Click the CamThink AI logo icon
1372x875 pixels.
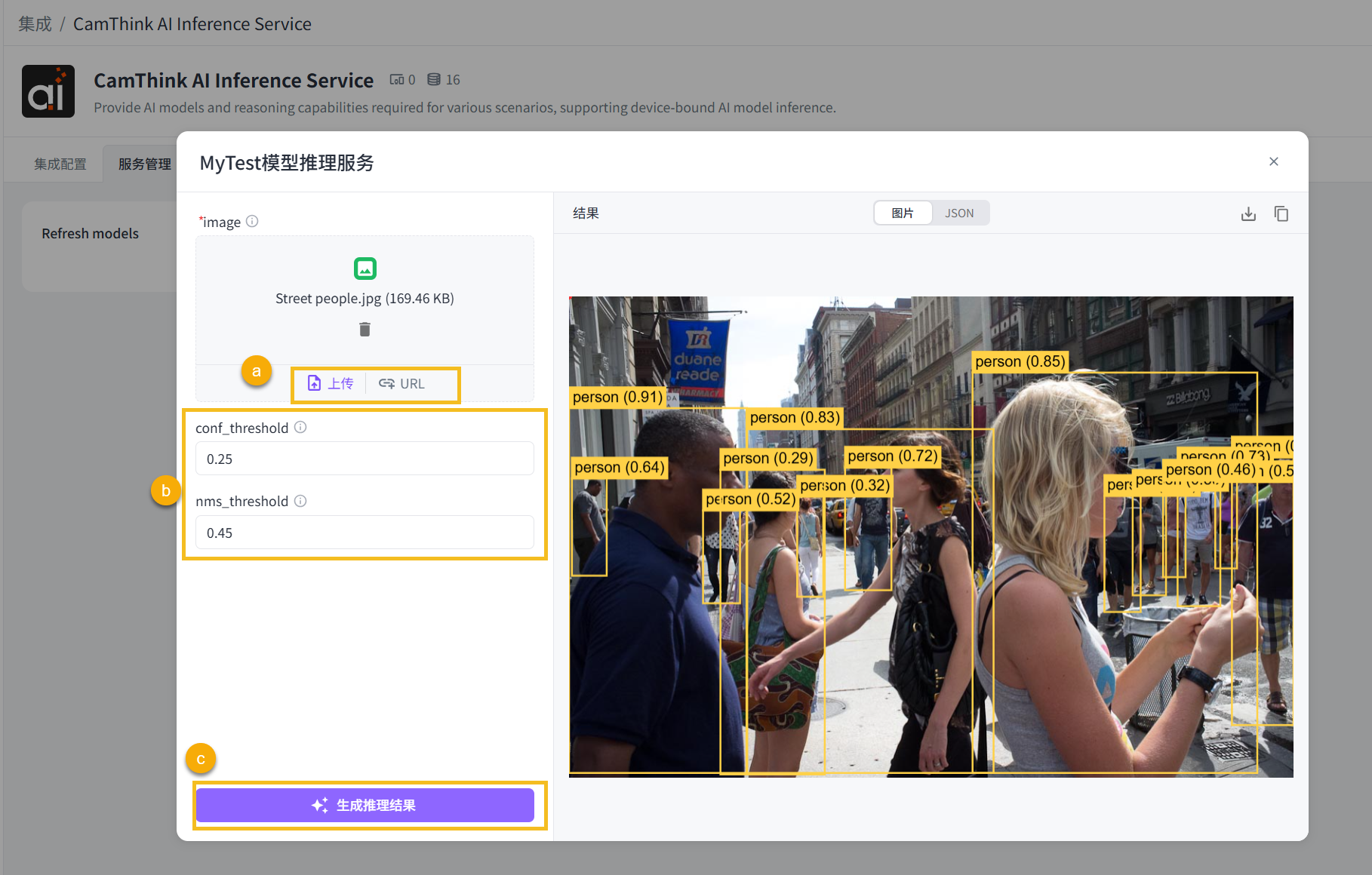[48, 91]
